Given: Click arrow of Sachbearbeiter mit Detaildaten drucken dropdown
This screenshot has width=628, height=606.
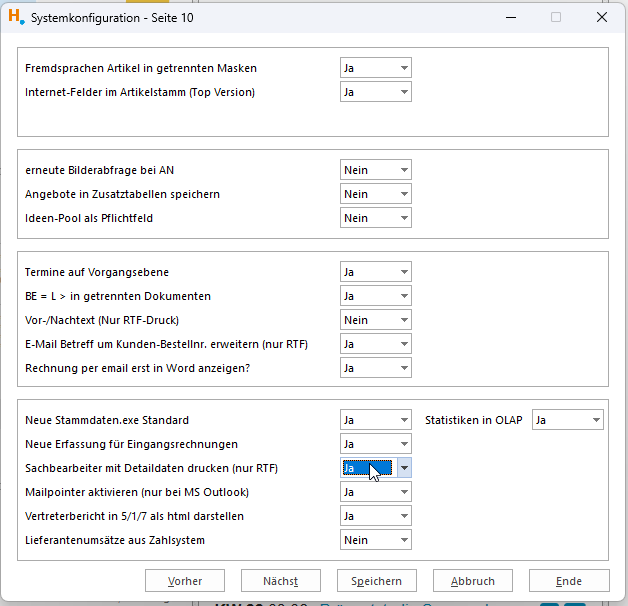Looking at the screenshot, I should click(404, 468).
